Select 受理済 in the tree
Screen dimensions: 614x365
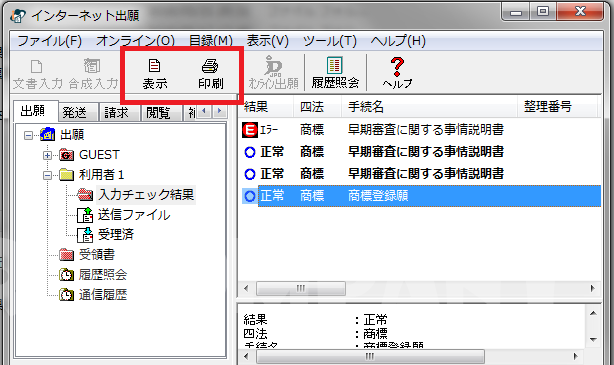coord(116,235)
